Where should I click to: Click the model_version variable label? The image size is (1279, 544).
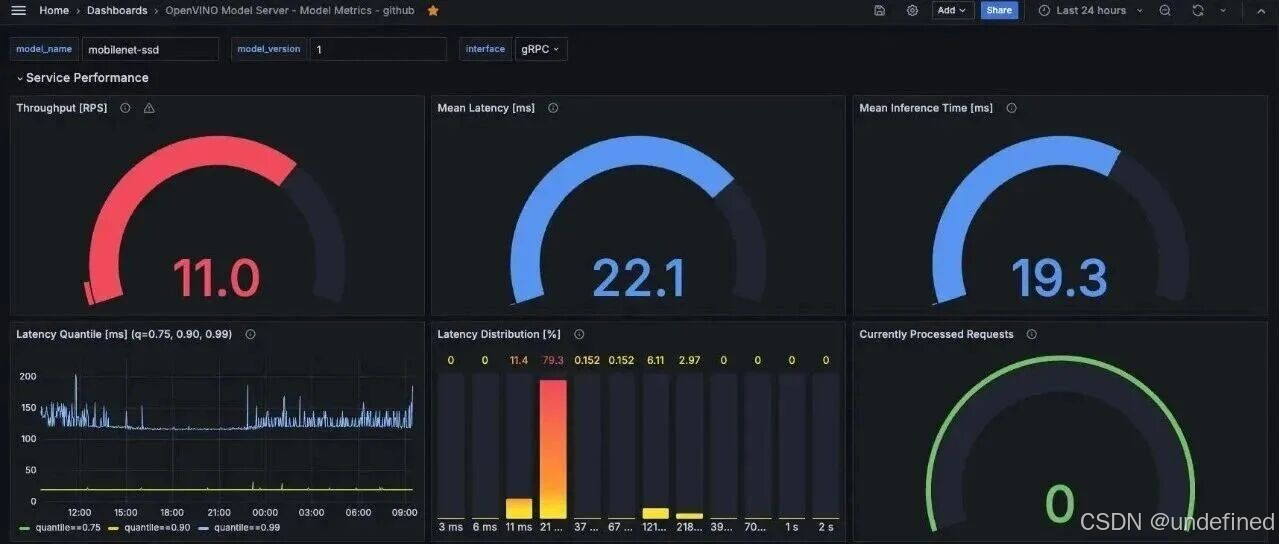pyautogui.click(x=269, y=49)
